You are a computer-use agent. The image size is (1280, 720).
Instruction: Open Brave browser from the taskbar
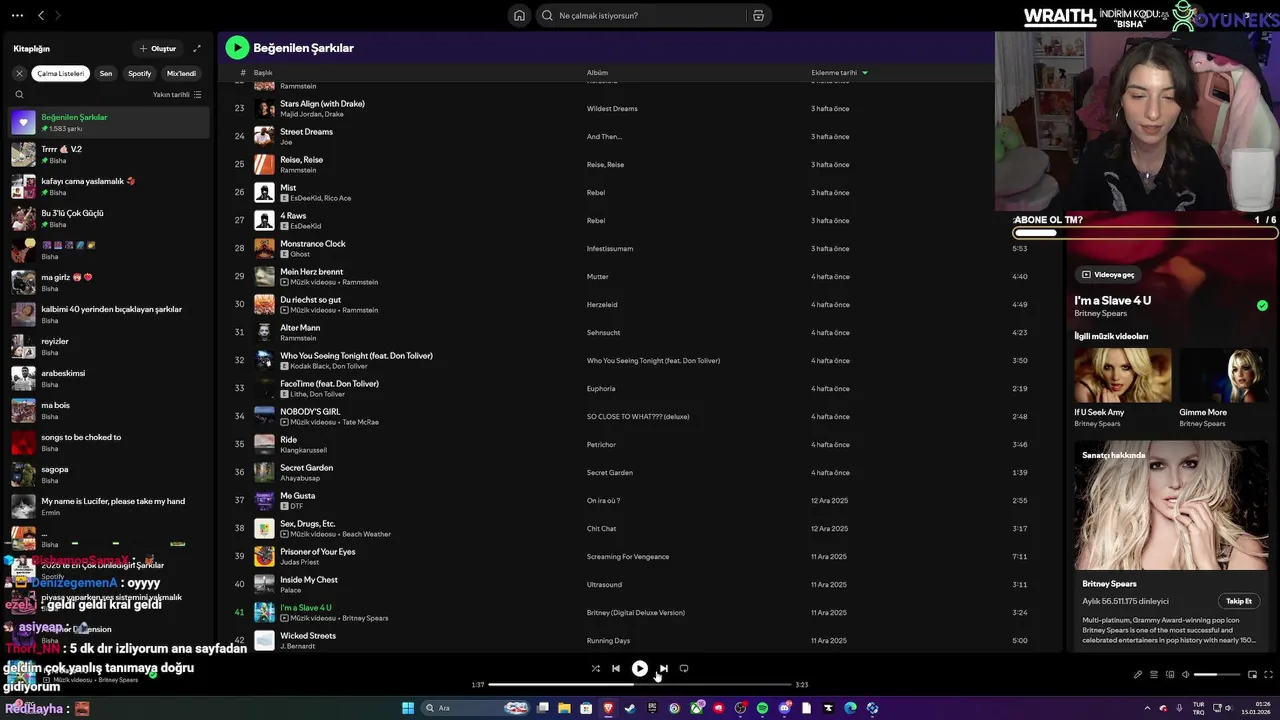(x=608, y=708)
